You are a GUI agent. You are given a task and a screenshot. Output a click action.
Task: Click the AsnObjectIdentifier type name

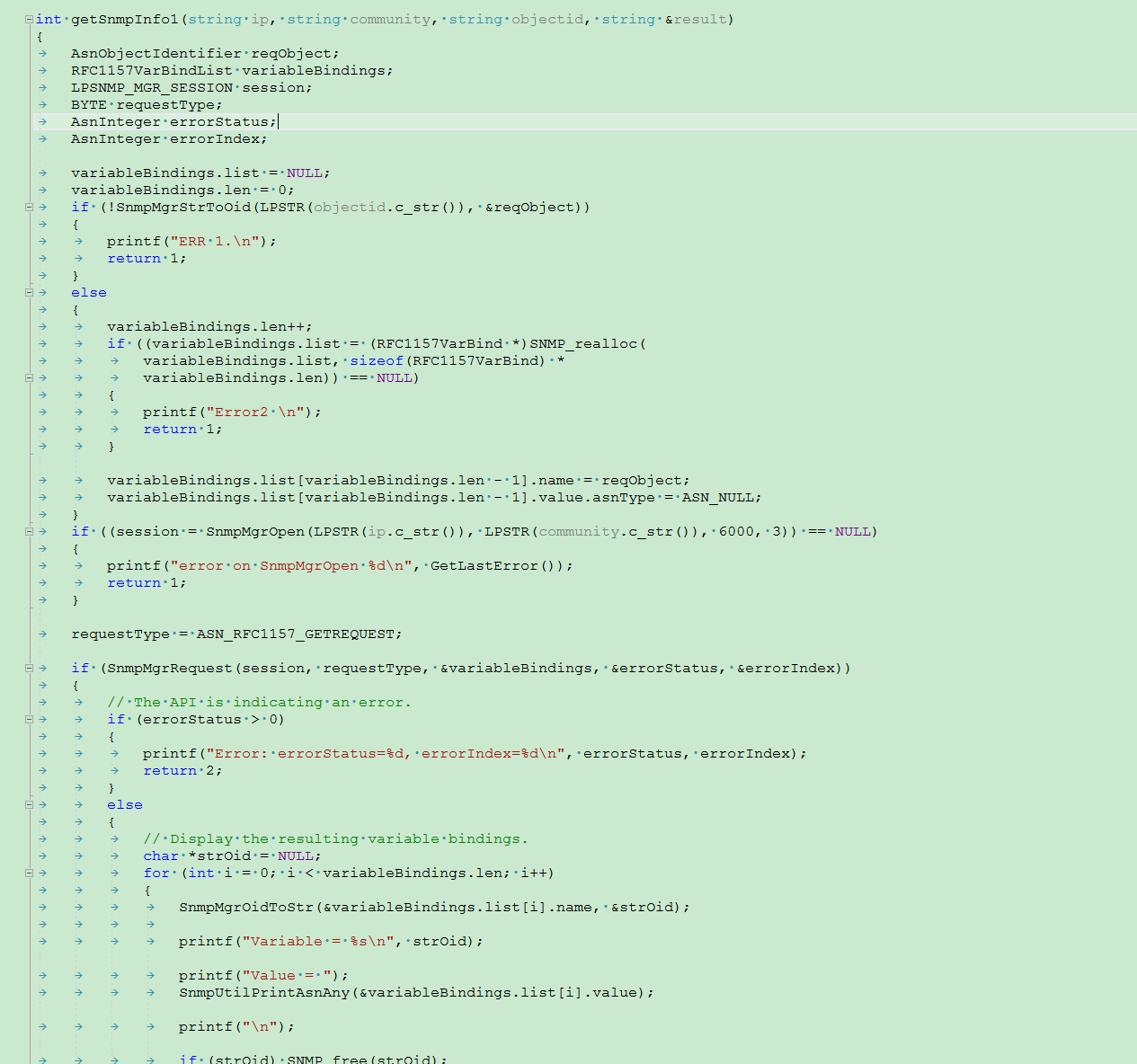[x=156, y=53]
